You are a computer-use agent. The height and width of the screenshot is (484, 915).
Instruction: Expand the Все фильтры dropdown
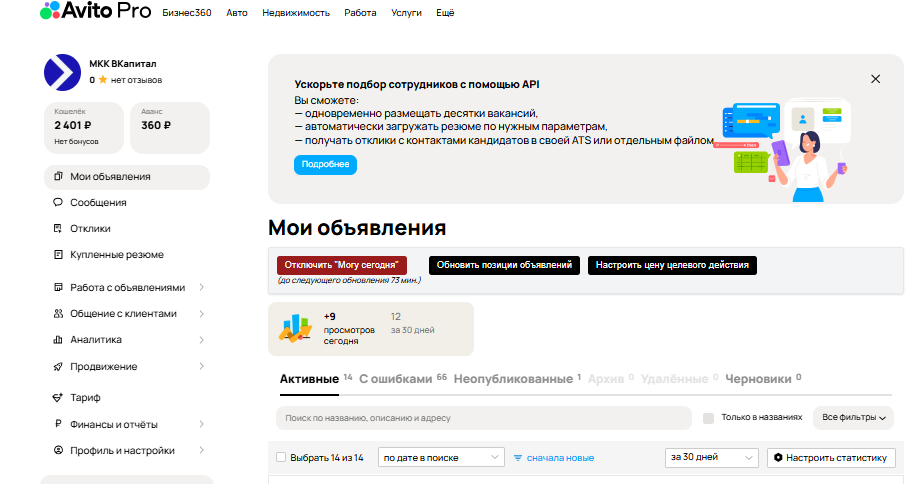point(854,417)
